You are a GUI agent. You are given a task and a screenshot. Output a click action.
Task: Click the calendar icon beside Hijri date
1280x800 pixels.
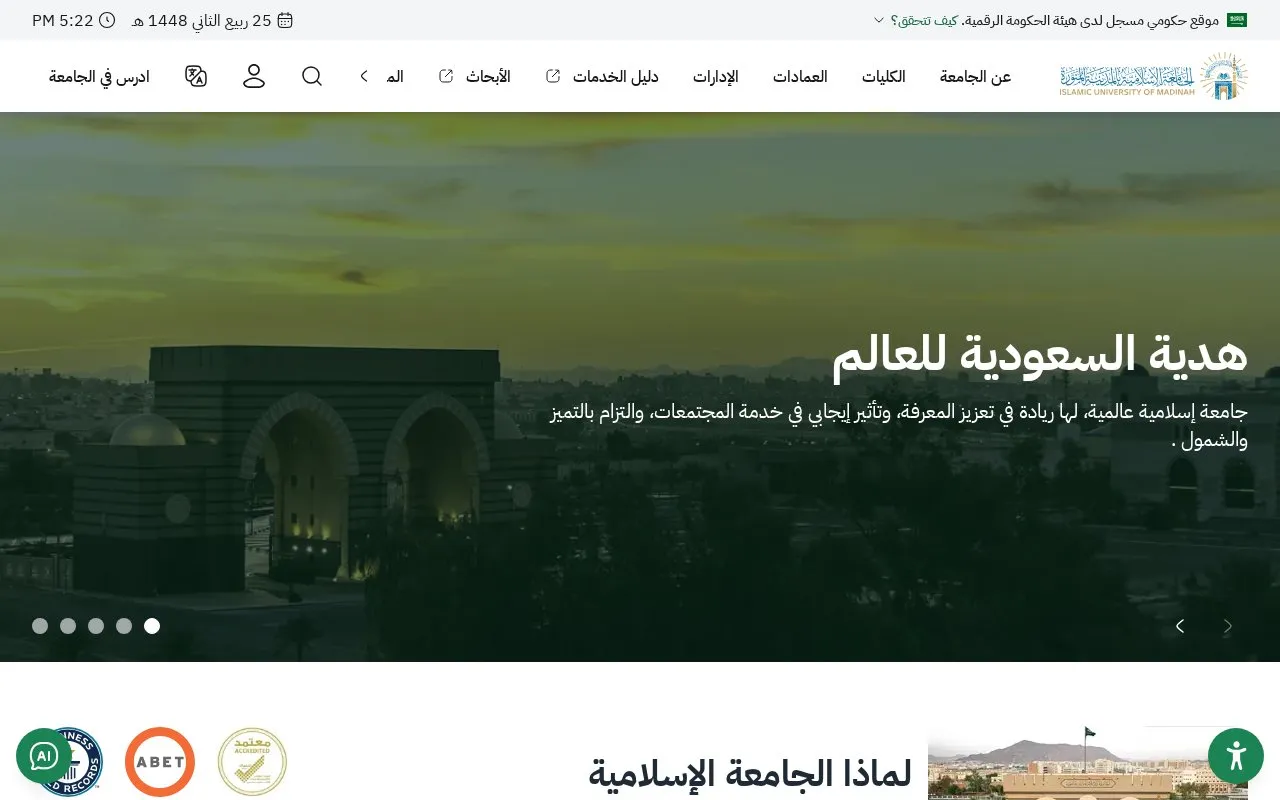pos(285,20)
